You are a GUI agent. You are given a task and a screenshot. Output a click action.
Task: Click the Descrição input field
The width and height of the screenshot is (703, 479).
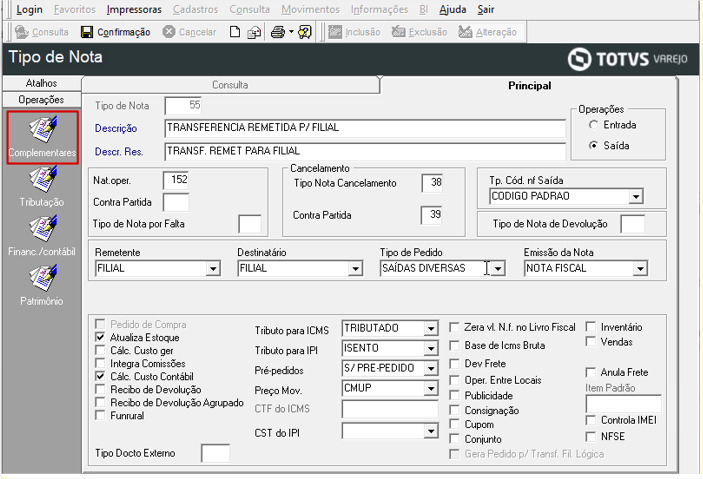(x=365, y=128)
